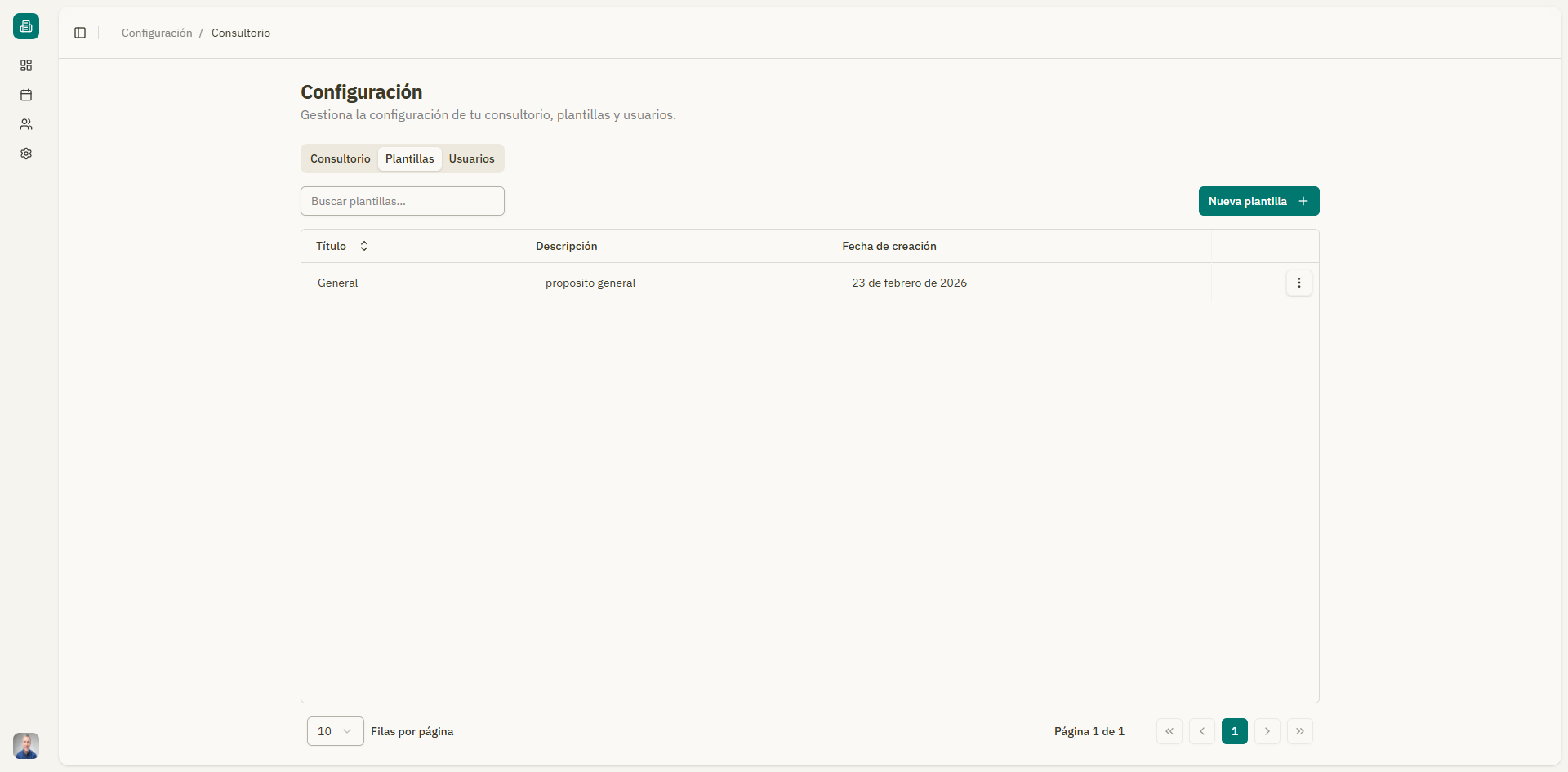Create a template with Nueva plantilla
Screen dimensions: 1568x772
coord(1258,201)
